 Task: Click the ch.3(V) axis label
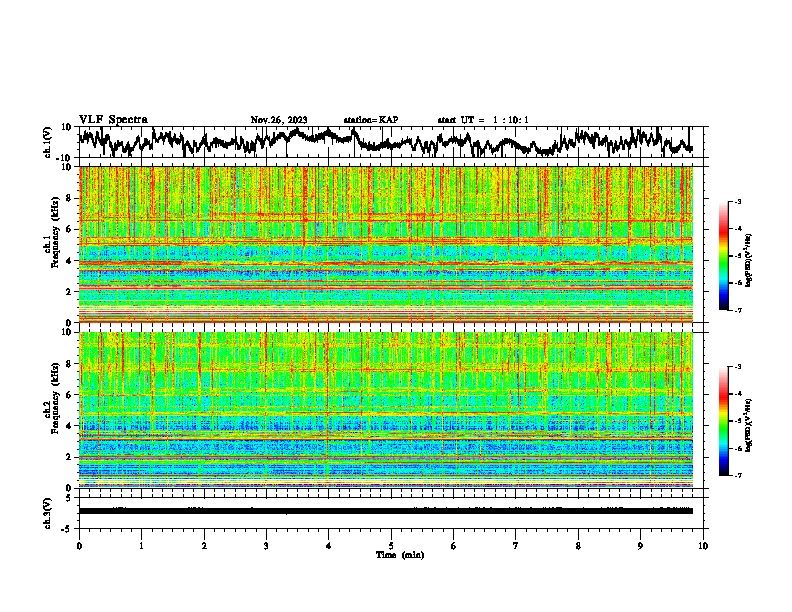pos(48,513)
